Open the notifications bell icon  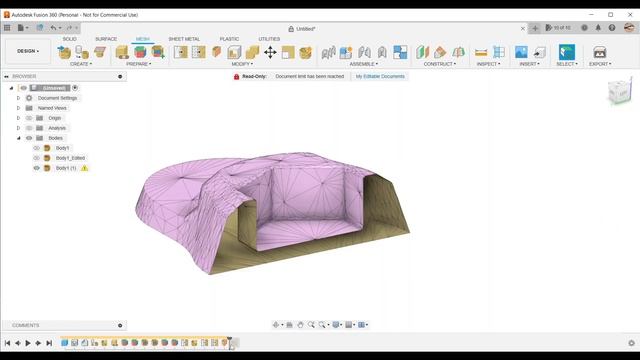(598, 28)
